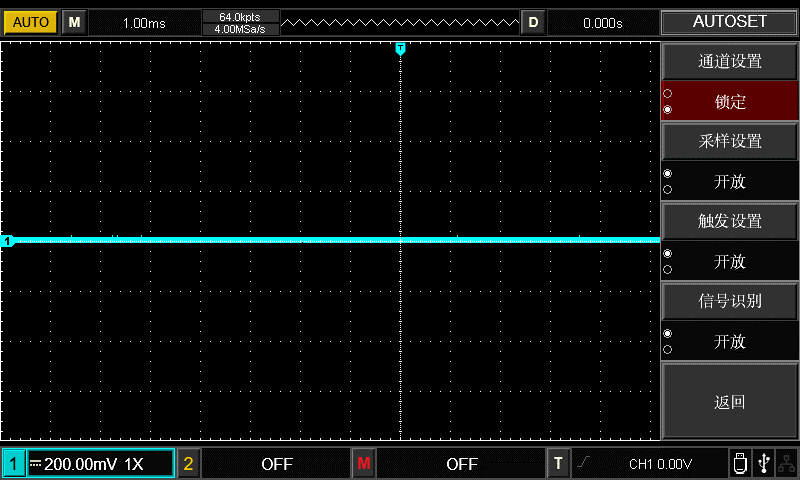Toggle the 通道设置 option showing 锁定
The width and height of the screenshot is (800, 480).
[730, 101]
